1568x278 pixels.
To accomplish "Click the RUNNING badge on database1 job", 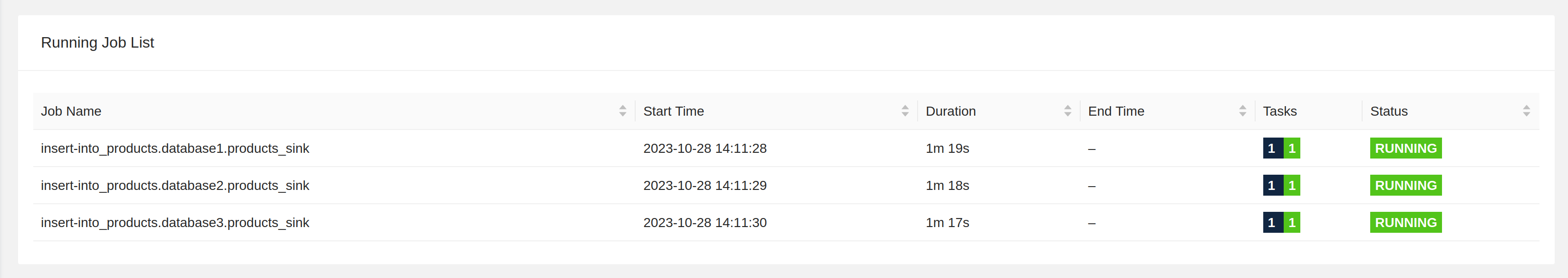I will click(1405, 148).
